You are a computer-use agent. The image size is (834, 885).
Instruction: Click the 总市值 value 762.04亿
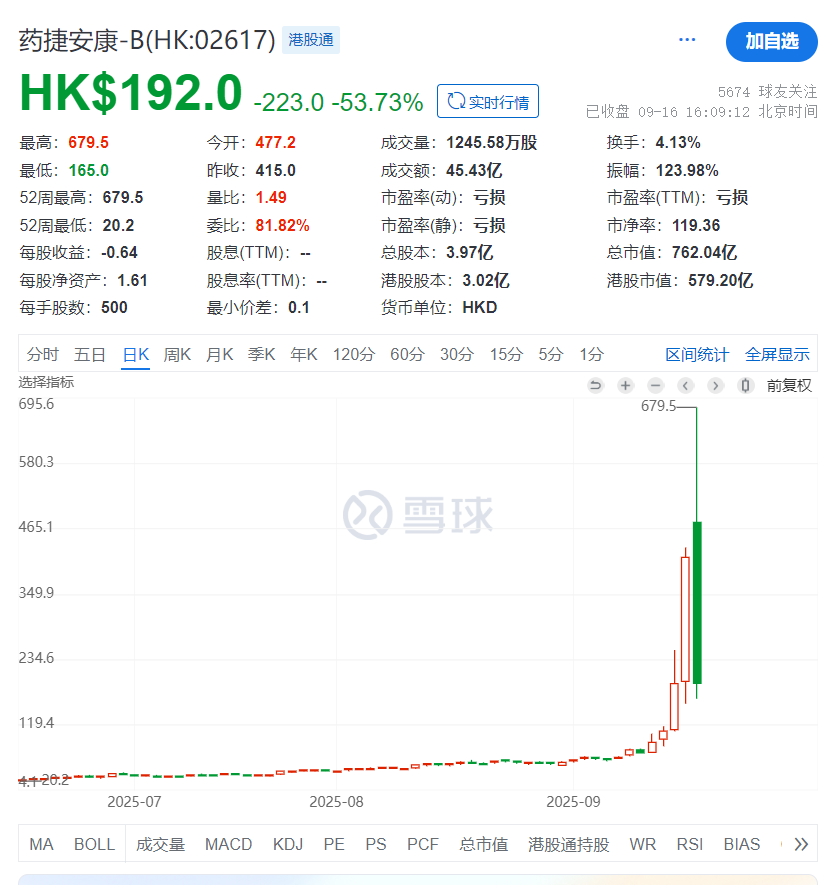(x=704, y=253)
